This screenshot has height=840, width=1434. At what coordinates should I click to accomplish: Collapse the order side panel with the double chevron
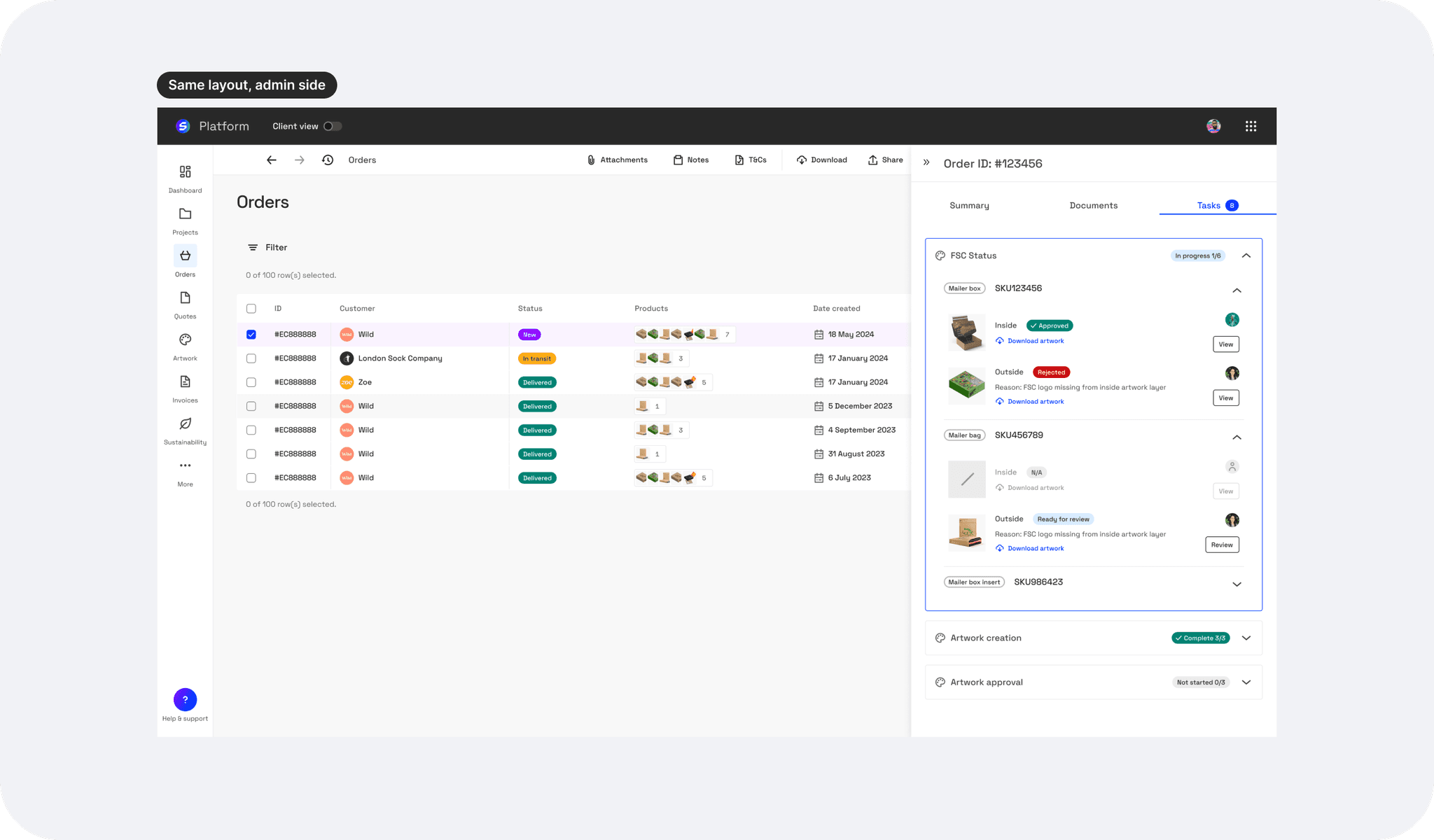click(926, 162)
